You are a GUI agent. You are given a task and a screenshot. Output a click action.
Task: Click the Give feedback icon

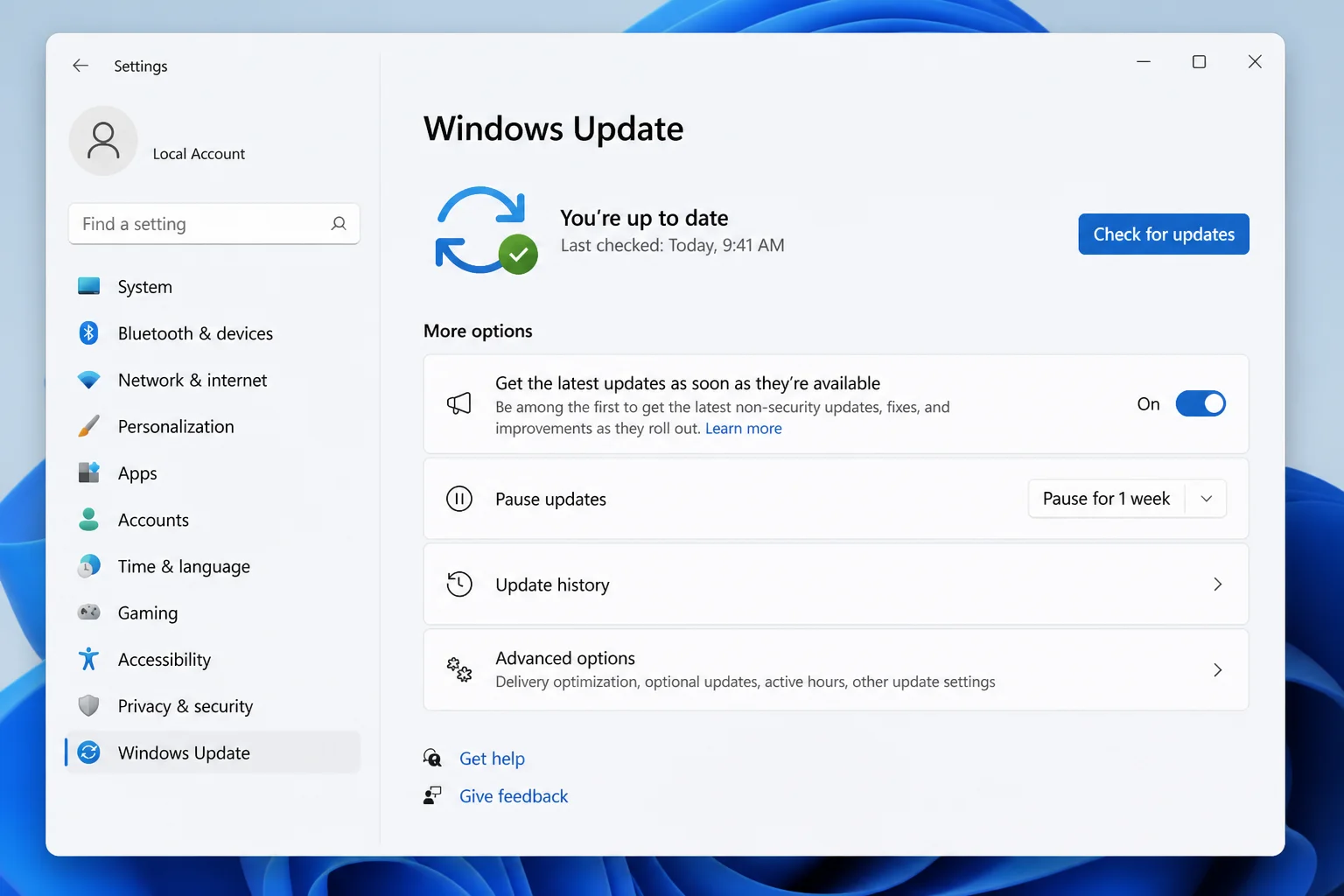tap(432, 795)
